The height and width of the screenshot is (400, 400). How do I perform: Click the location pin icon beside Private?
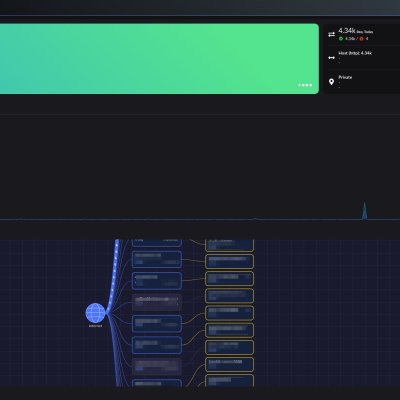[x=331, y=82]
